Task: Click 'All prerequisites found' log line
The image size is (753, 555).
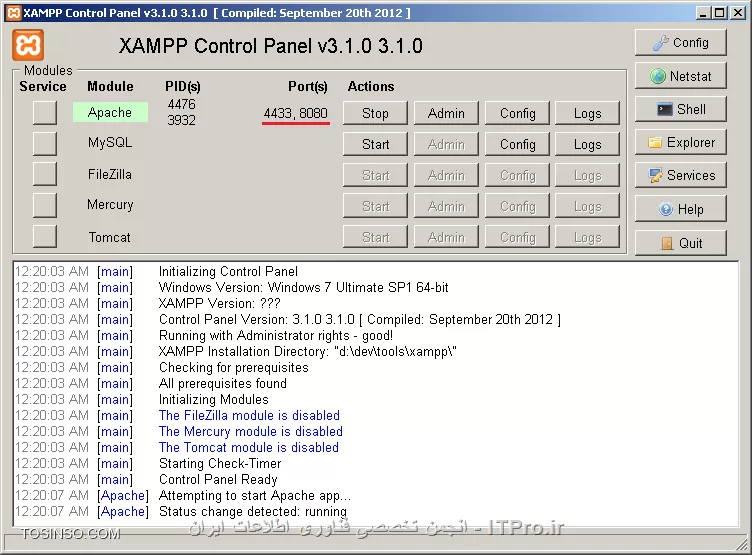Action: [222, 383]
